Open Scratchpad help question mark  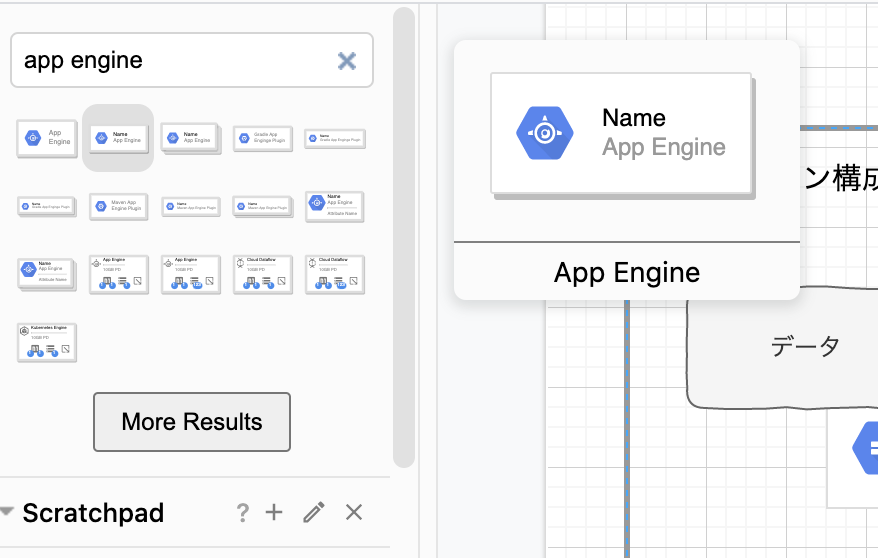(x=242, y=512)
